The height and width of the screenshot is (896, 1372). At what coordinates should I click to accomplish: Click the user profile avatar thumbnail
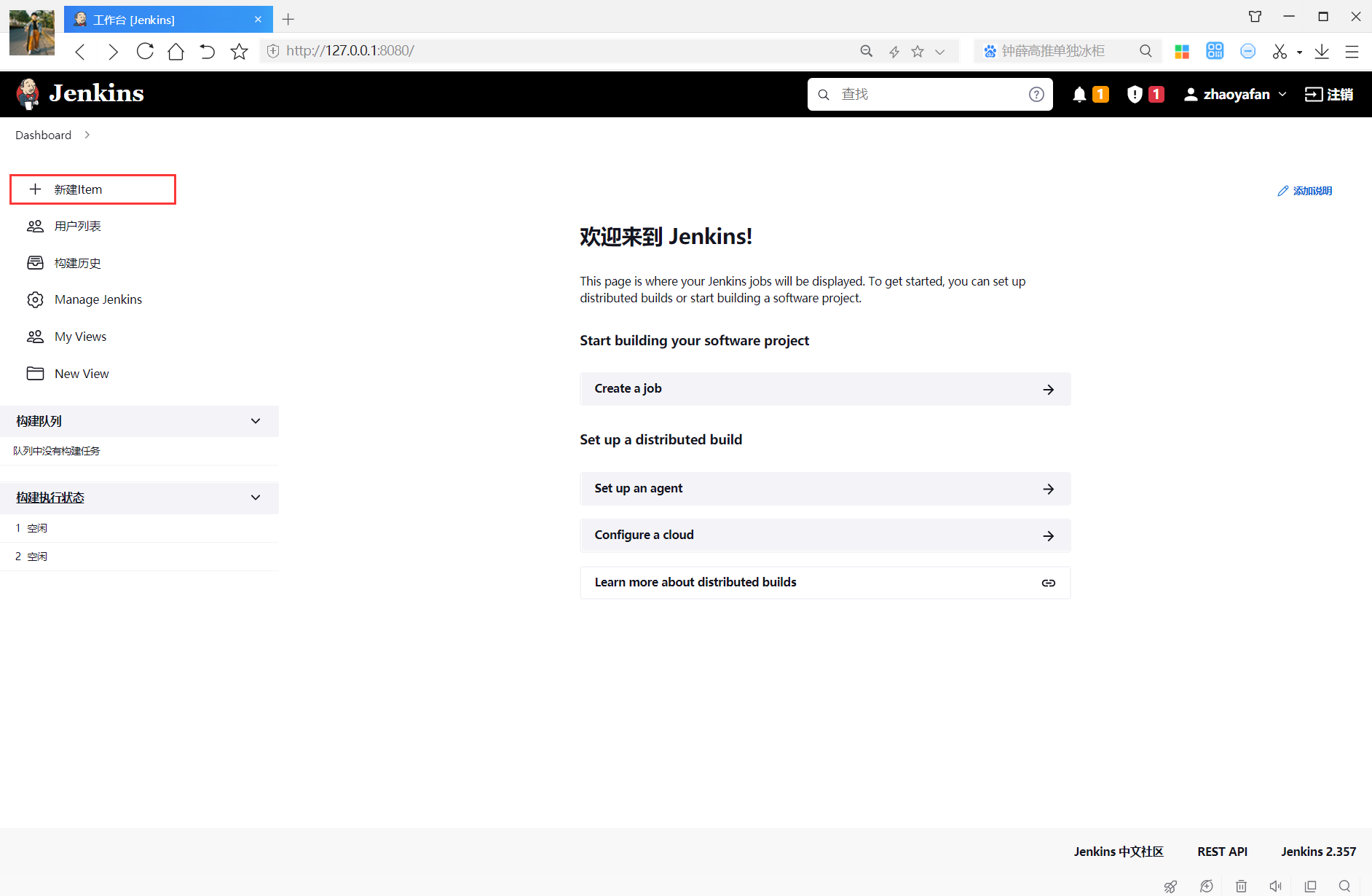click(32, 33)
